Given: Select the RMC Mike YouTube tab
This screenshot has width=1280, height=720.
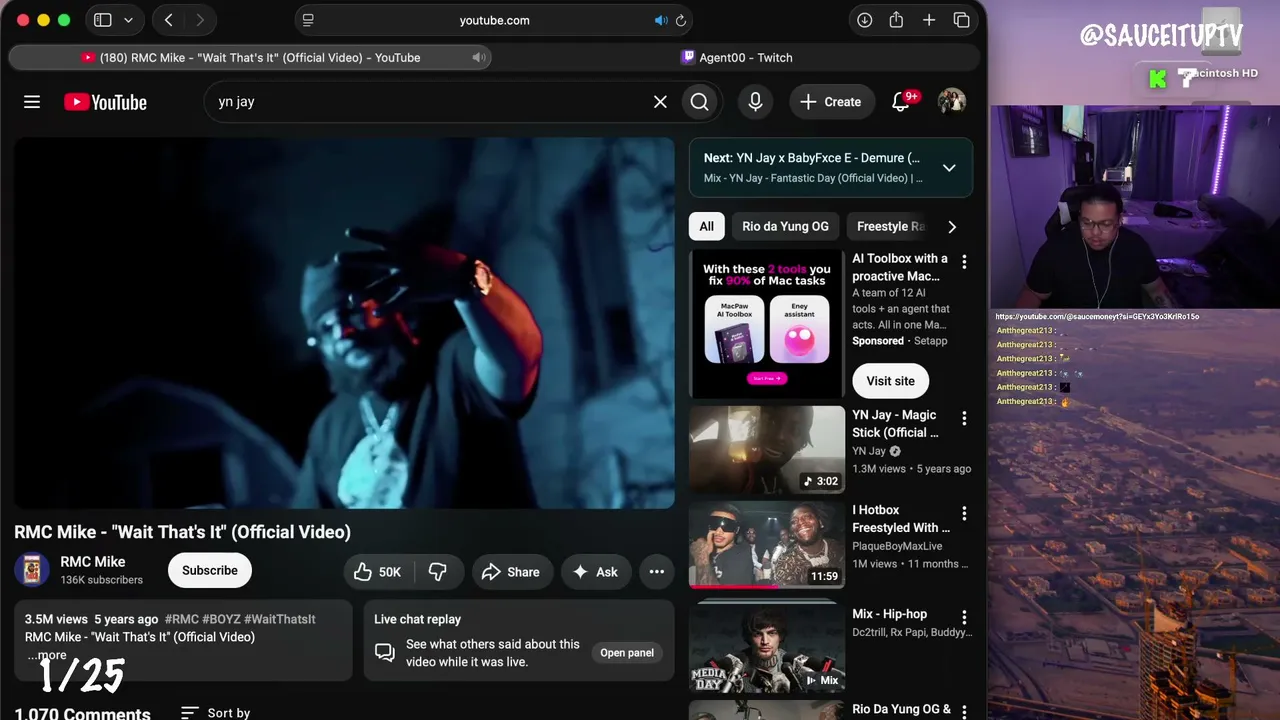Looking at the screenshot, I should point(250,57).
